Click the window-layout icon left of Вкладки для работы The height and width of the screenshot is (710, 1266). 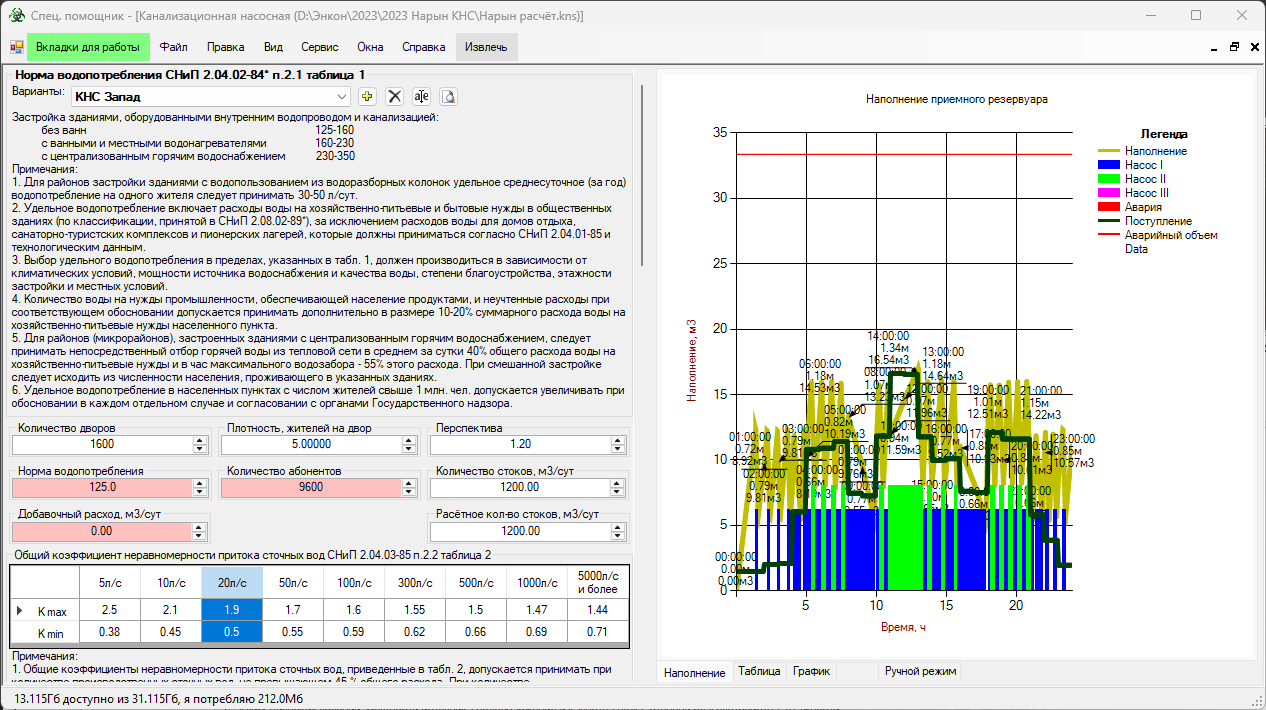(17, 47)
